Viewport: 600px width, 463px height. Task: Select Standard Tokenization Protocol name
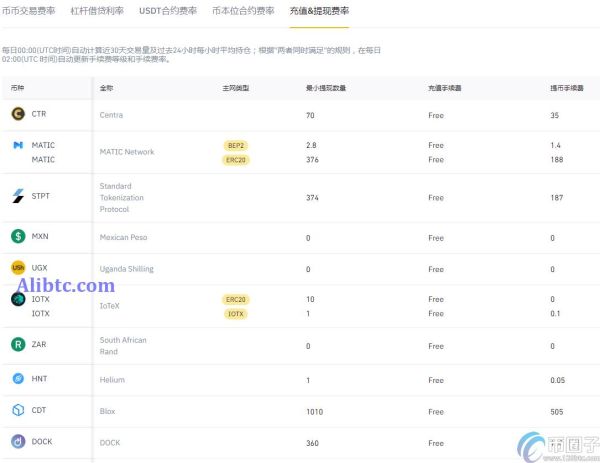[x=122, y=197]
